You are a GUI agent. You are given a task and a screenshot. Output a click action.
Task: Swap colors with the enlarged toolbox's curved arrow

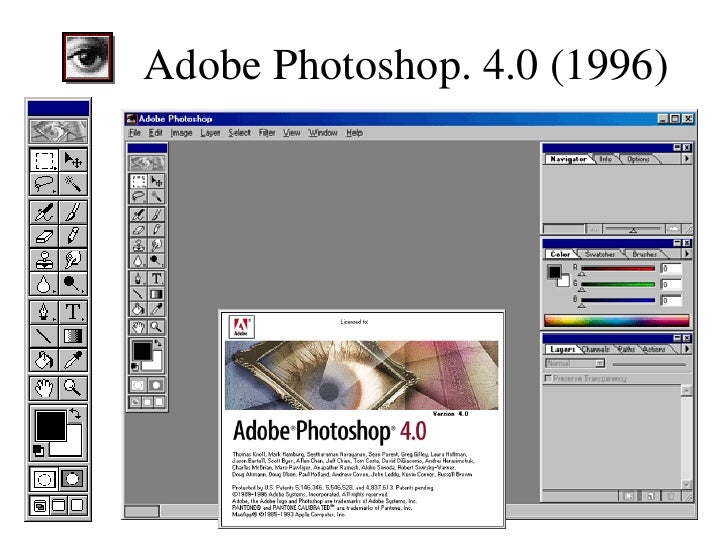pos(75,413)
